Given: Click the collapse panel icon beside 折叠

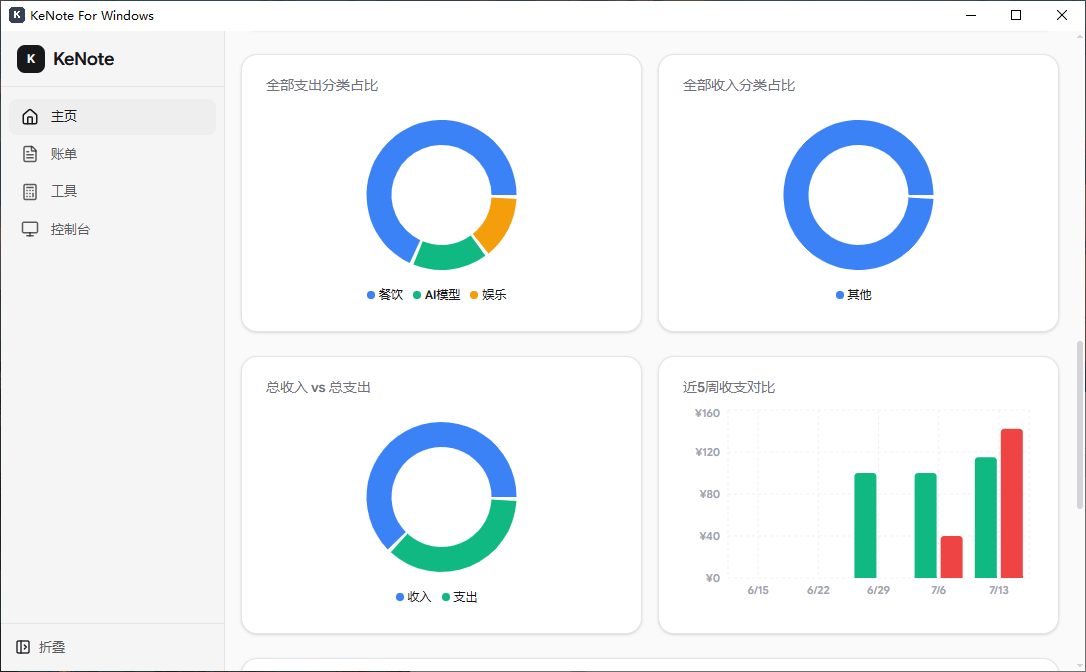Looking at the screenshot, I should [x=23, y=647].
